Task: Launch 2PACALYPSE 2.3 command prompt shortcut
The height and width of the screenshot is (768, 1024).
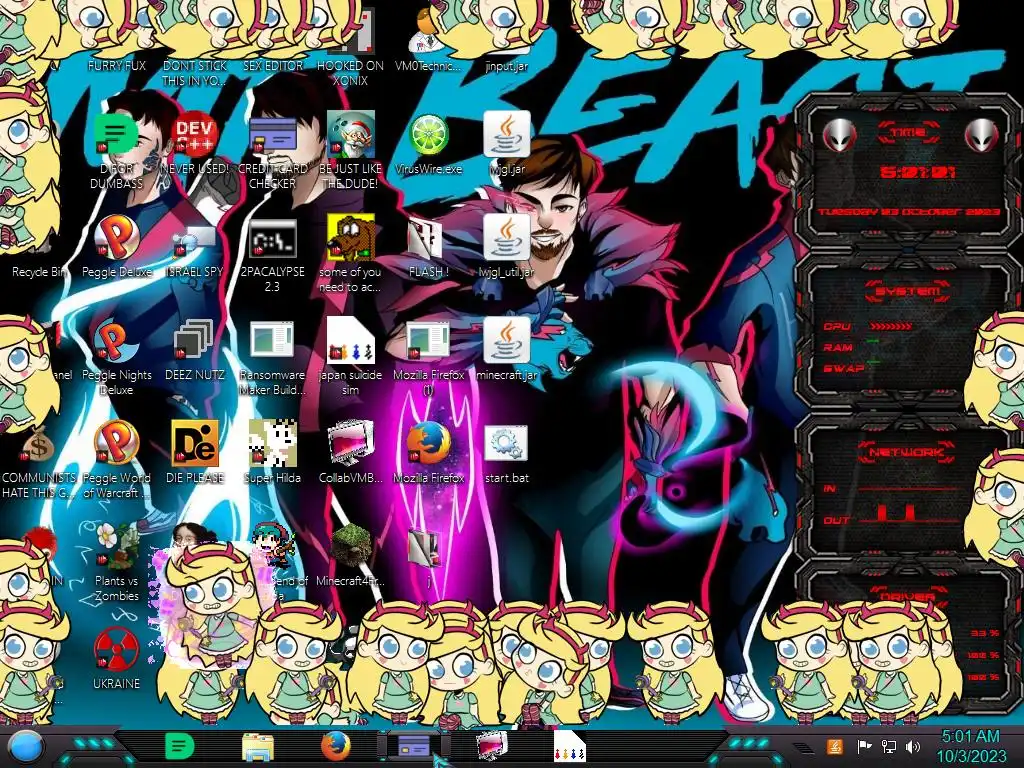Action: coord(272,238)
